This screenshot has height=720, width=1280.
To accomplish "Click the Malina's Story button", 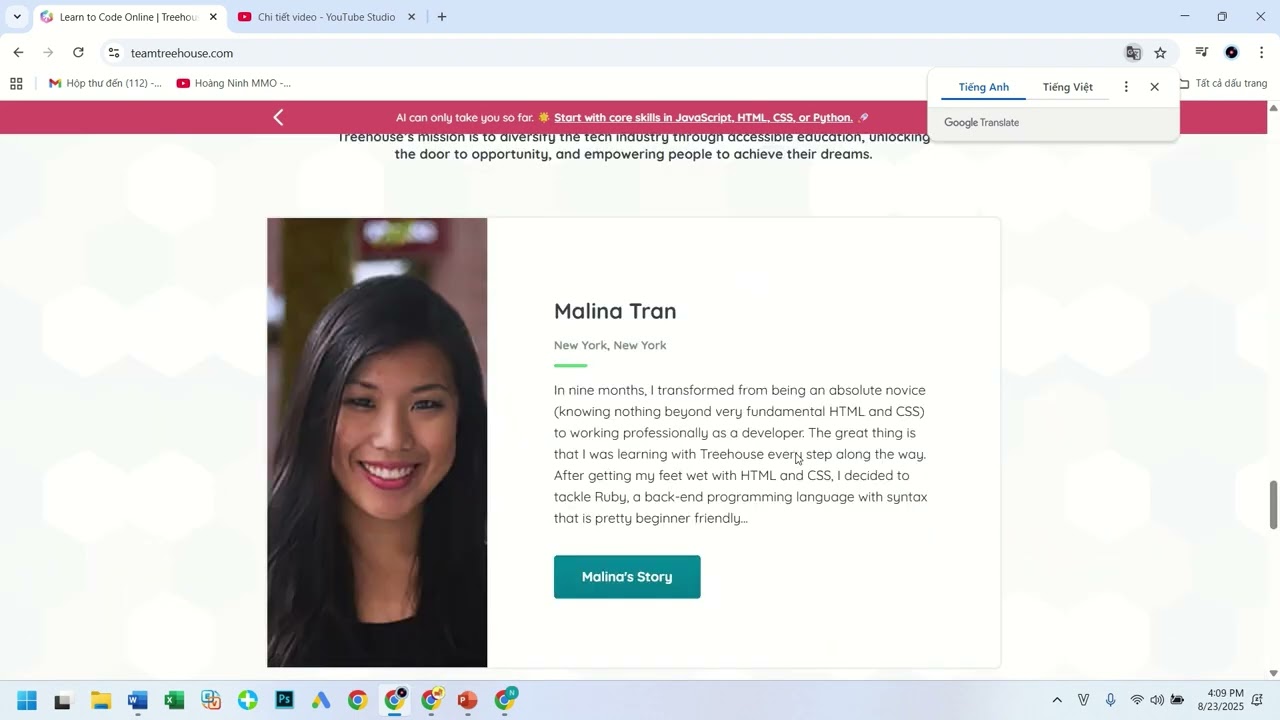I will tap(627, 577).
